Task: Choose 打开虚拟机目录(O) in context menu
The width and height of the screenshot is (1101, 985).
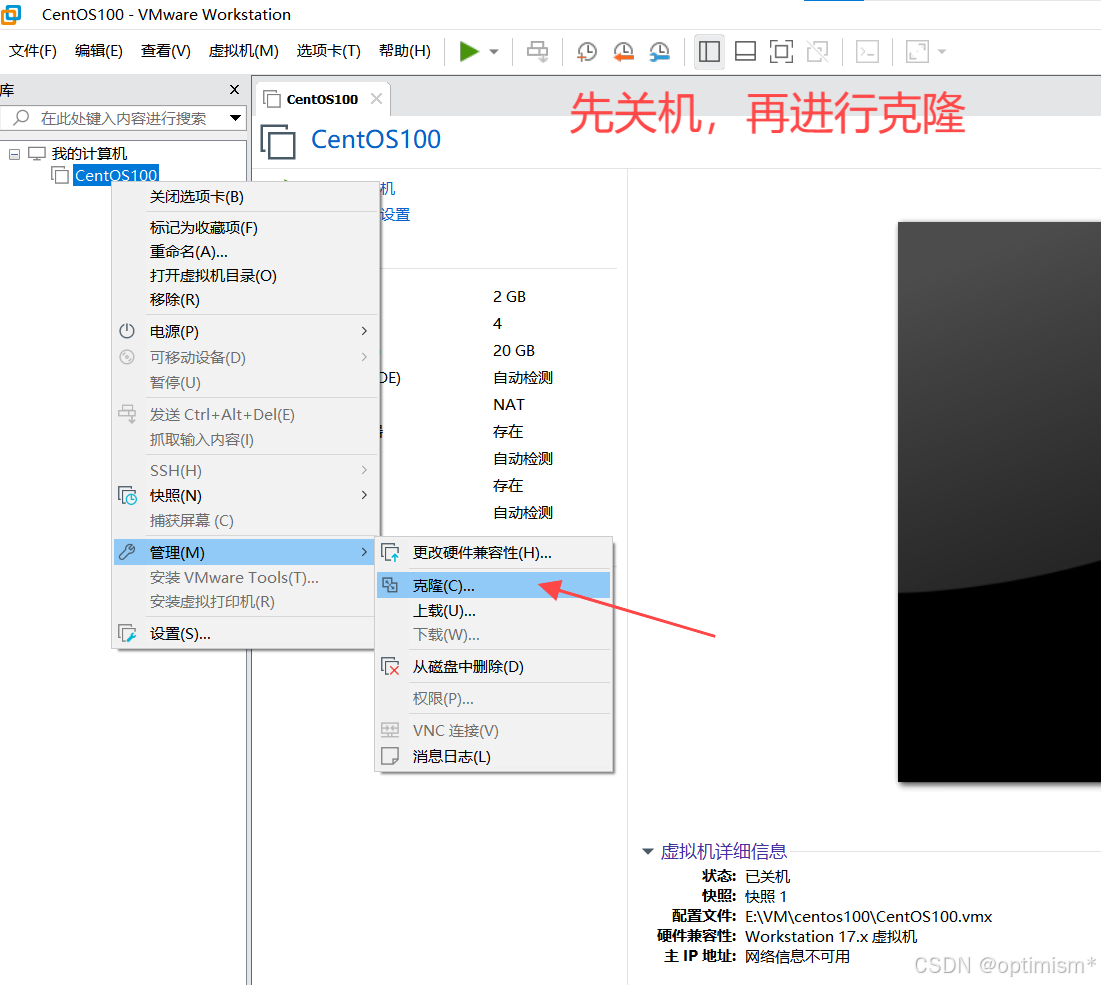Action: 246,275
